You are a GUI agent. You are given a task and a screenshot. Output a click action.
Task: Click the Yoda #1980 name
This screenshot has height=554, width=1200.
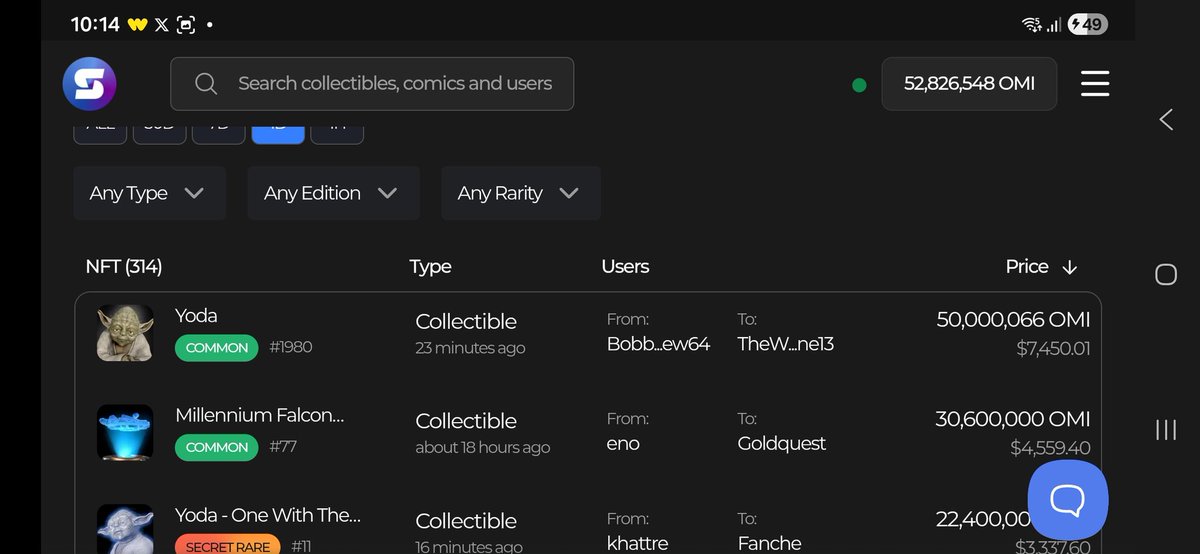(196, 316)
